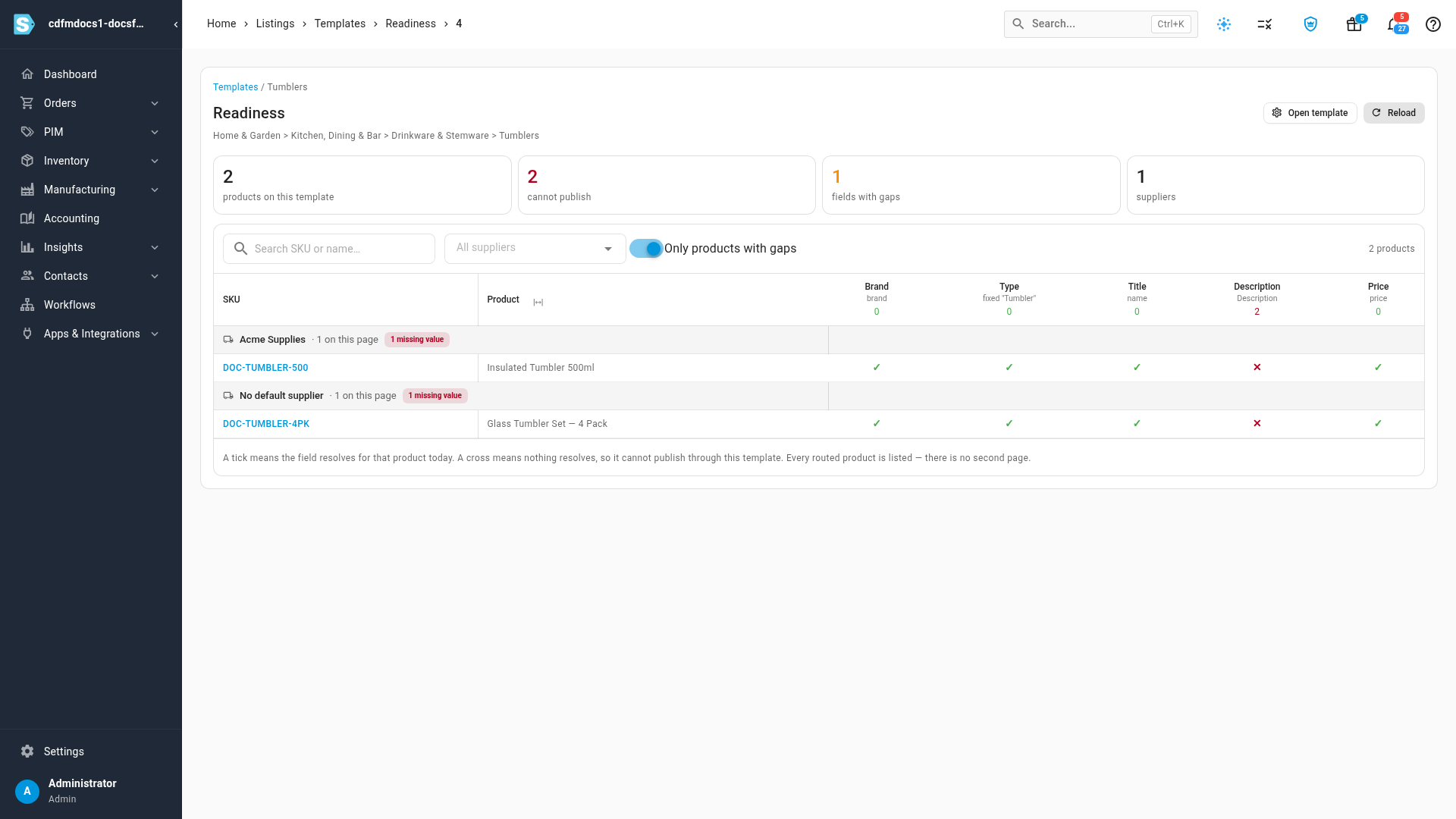Open Readiness in the top breadcrumb

click(x=410, y=24)
